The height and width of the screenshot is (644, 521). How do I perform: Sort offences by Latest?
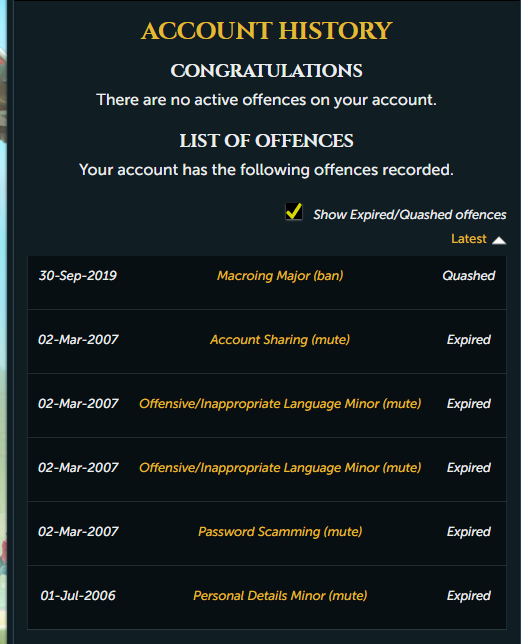tap(468, 239)
